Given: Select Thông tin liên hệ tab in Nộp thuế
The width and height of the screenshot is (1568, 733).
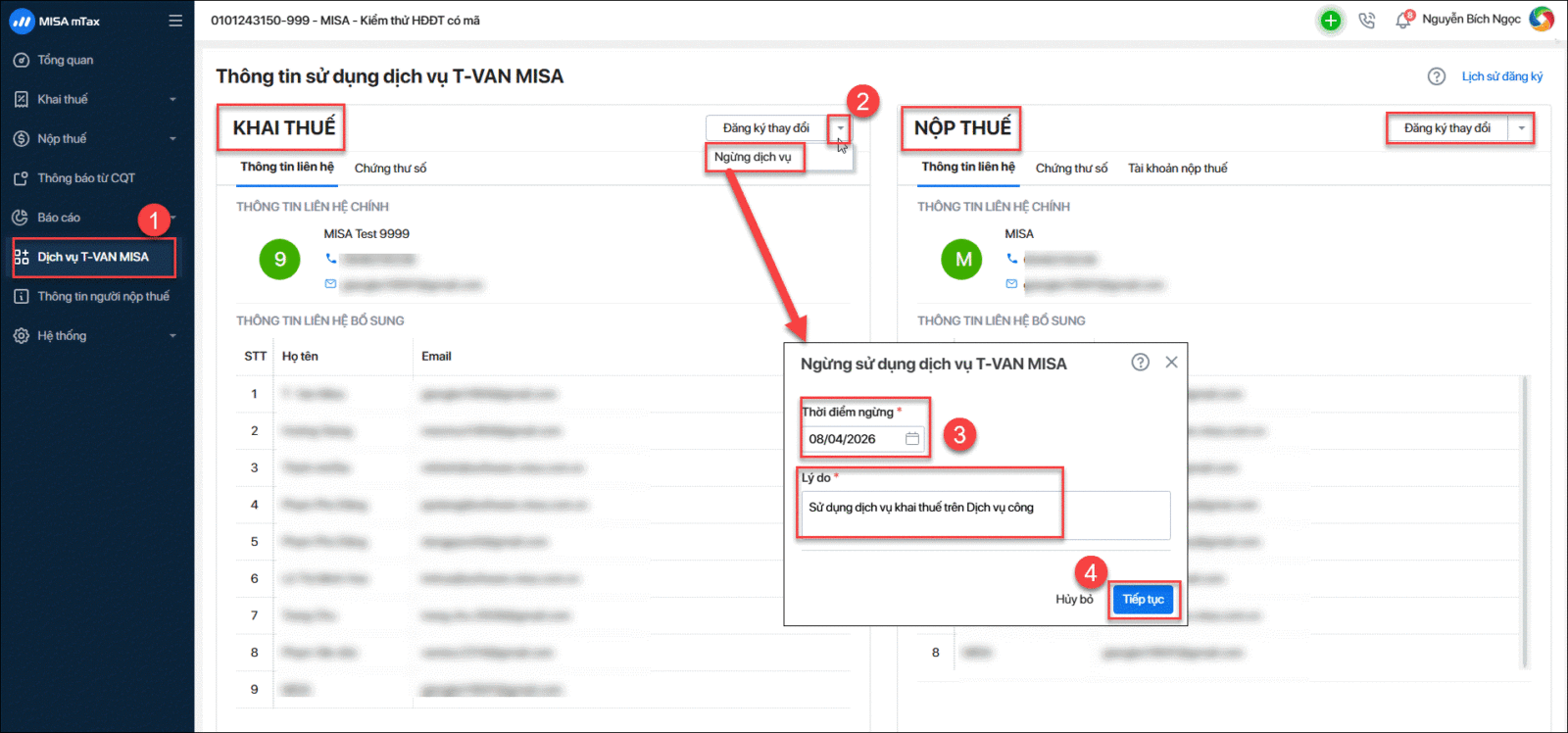Looking at the screenshot, I should [968, 168].
